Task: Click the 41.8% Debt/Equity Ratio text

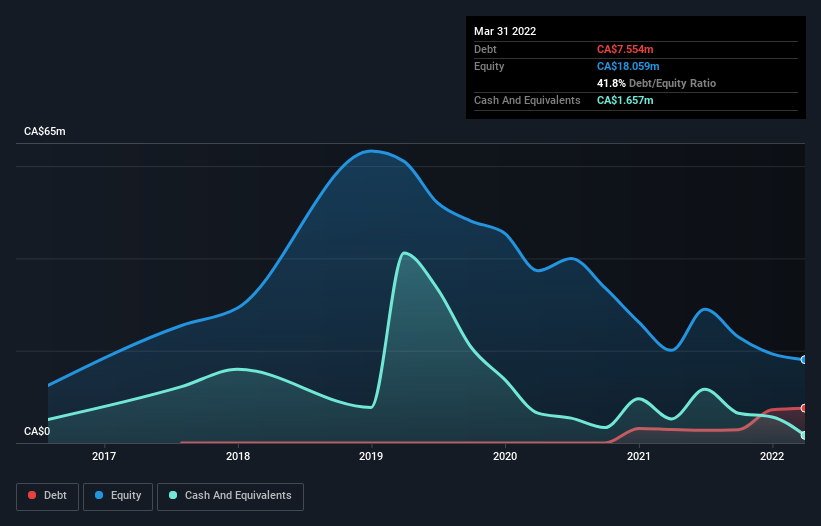Action: (x=656, y=83)
